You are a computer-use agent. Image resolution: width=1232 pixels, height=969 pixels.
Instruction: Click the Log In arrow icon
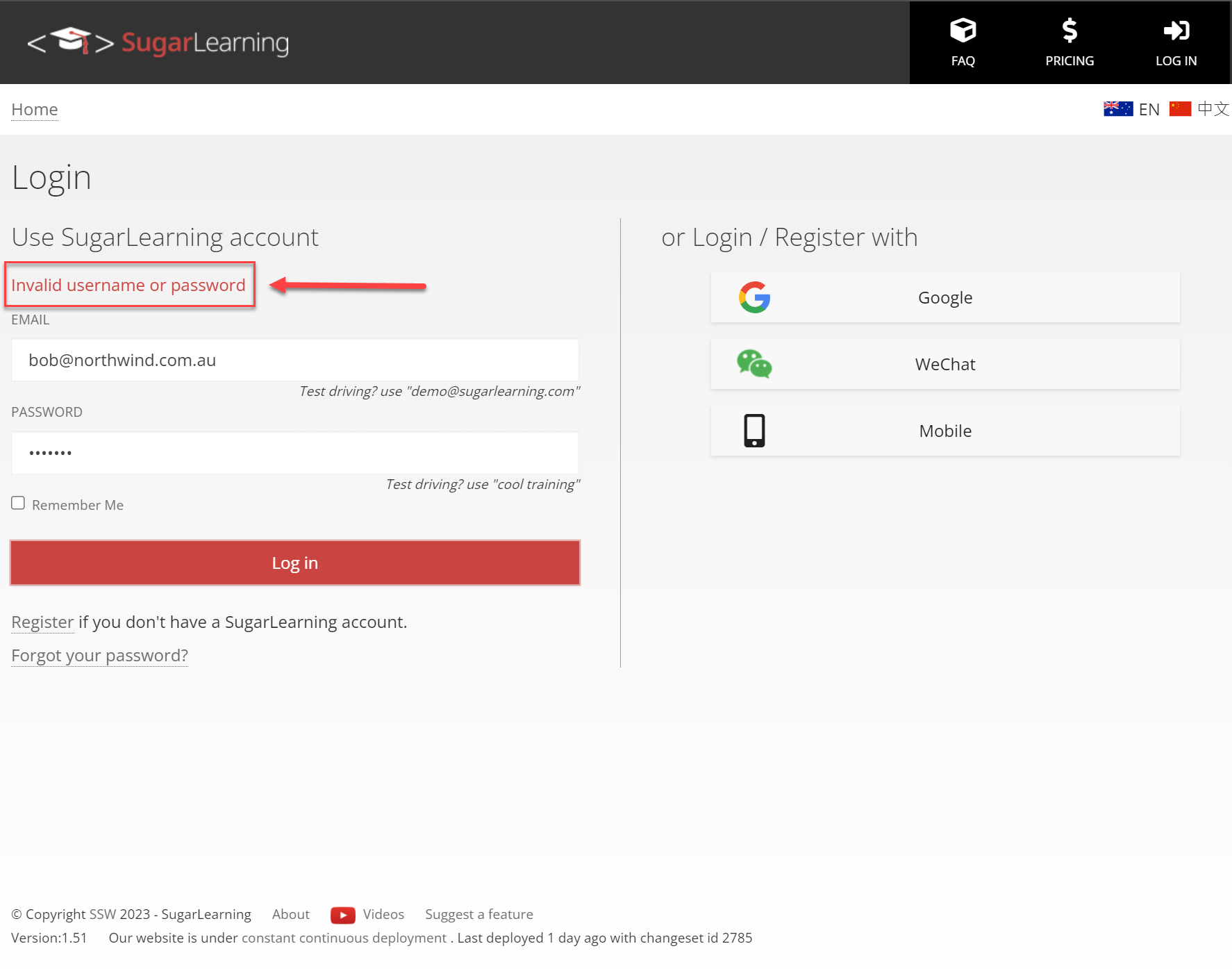(1176, 31)
